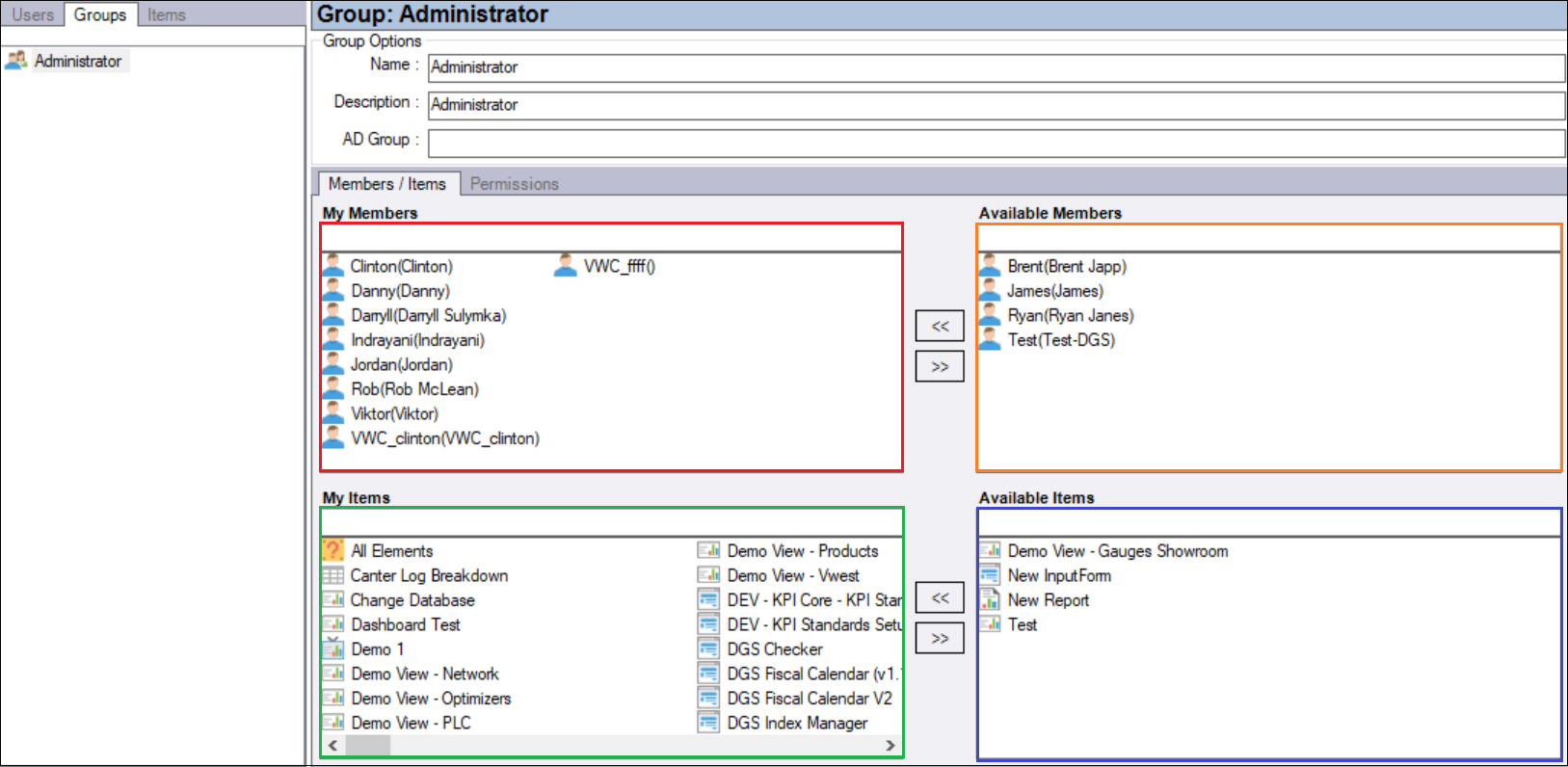This screenshot has width=1568, height=767.
Task: Select the All Elements question mark icon
Action: 333,550
